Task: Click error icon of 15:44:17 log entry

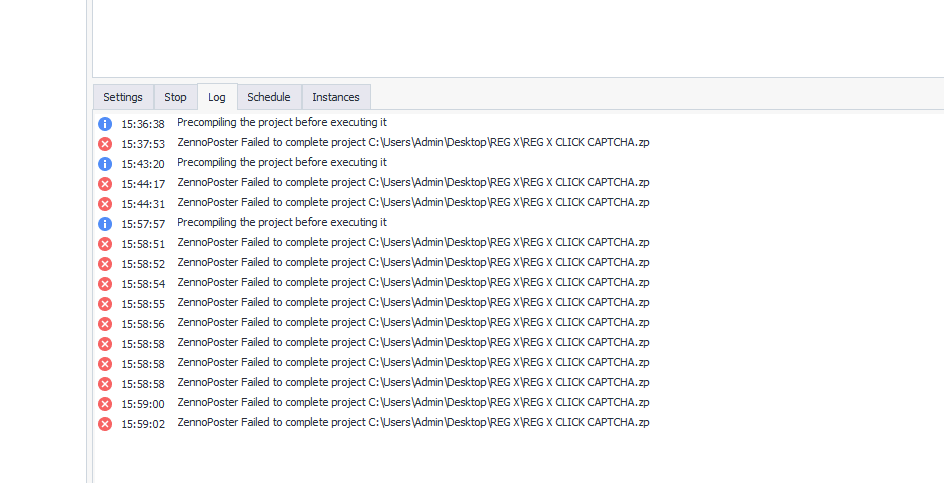Action: coord(105,184)
